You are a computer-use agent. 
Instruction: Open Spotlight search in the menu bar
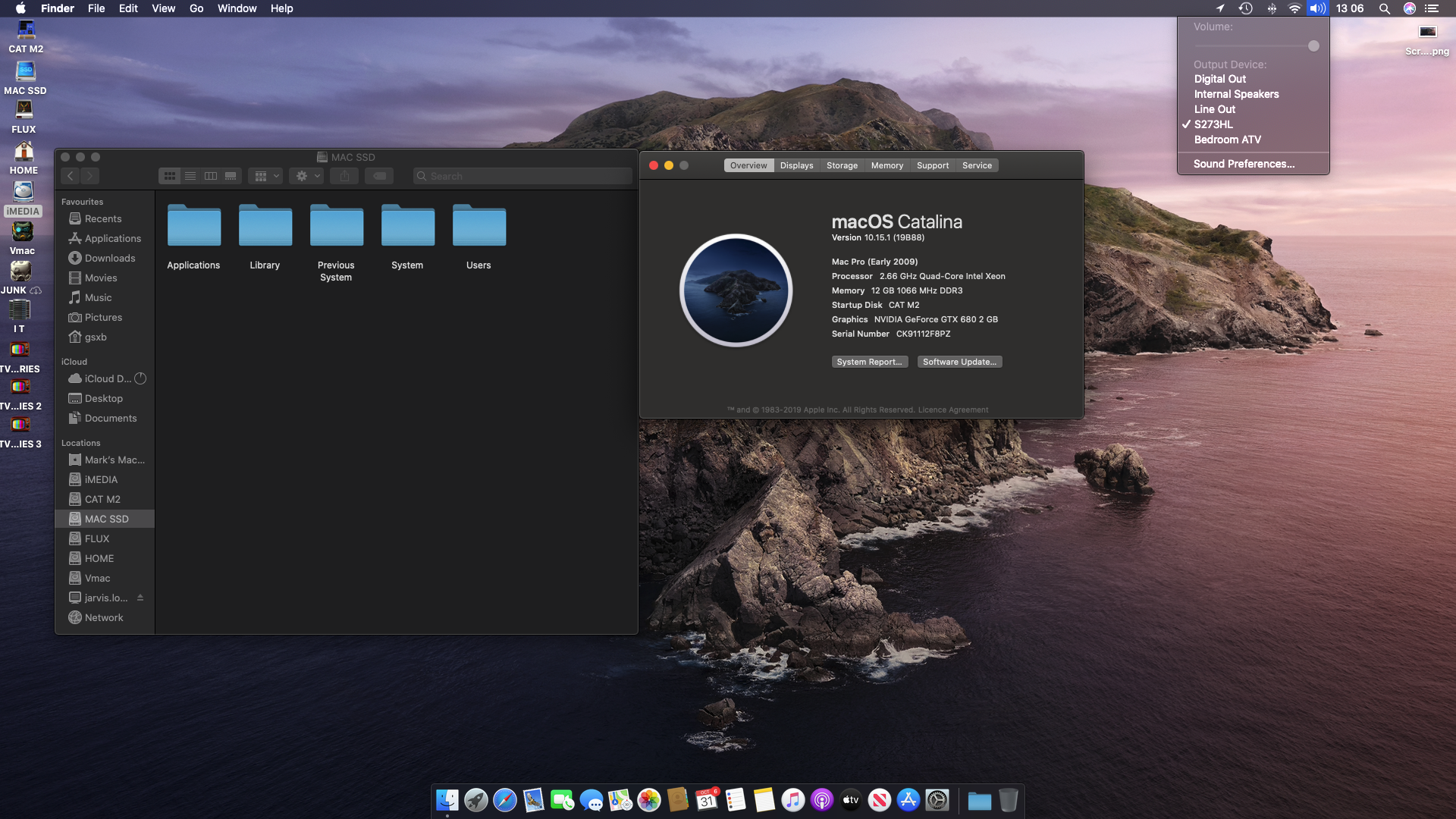tap(1384, 8)
